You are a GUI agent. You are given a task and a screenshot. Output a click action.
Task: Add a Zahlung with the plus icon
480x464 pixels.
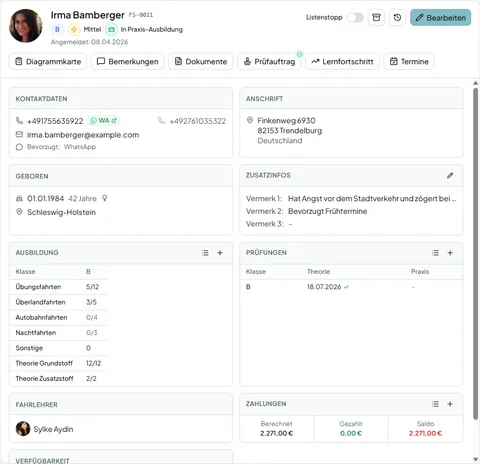pyautogui.click(x=450, y=404)
